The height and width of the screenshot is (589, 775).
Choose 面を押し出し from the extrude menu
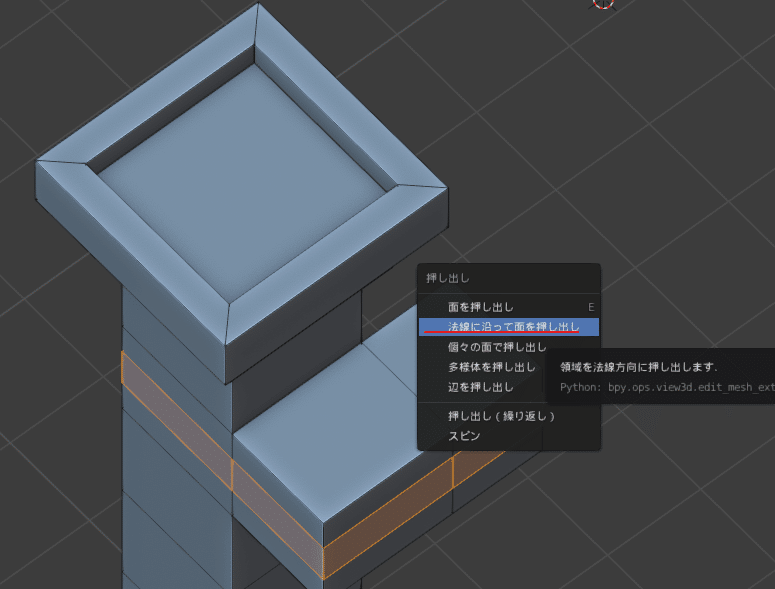click(509, 307)
